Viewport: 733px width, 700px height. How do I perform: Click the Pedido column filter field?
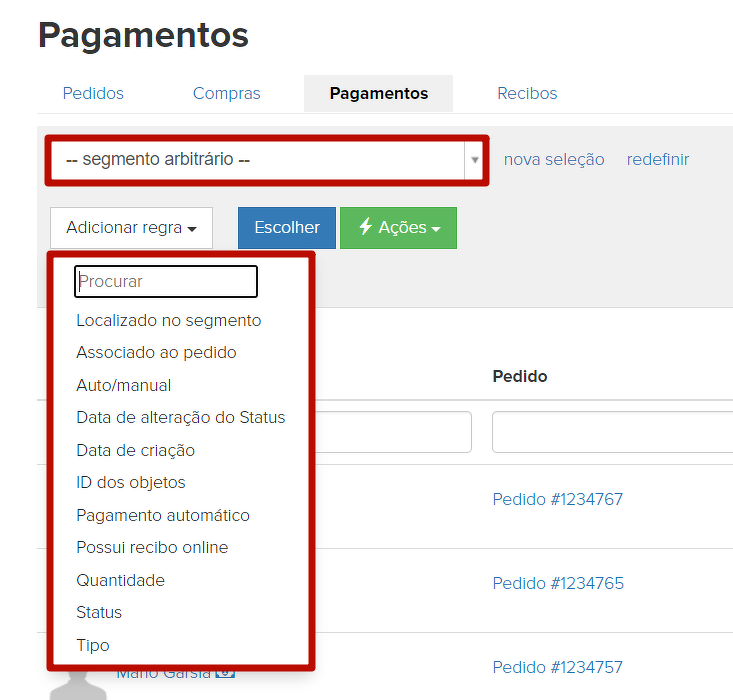click(612, 432)
